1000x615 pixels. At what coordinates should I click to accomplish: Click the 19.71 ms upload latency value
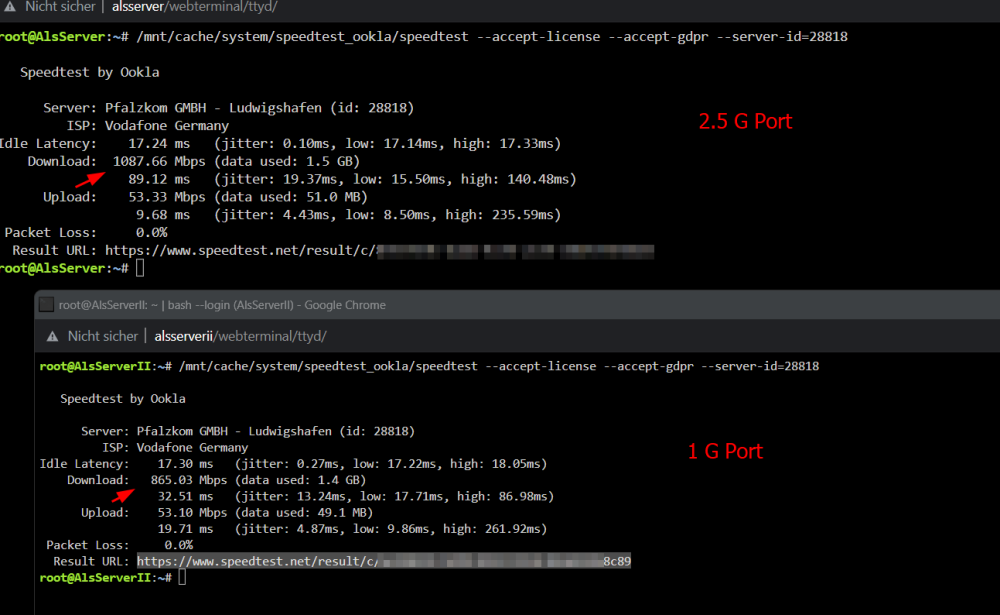(185, 529)
